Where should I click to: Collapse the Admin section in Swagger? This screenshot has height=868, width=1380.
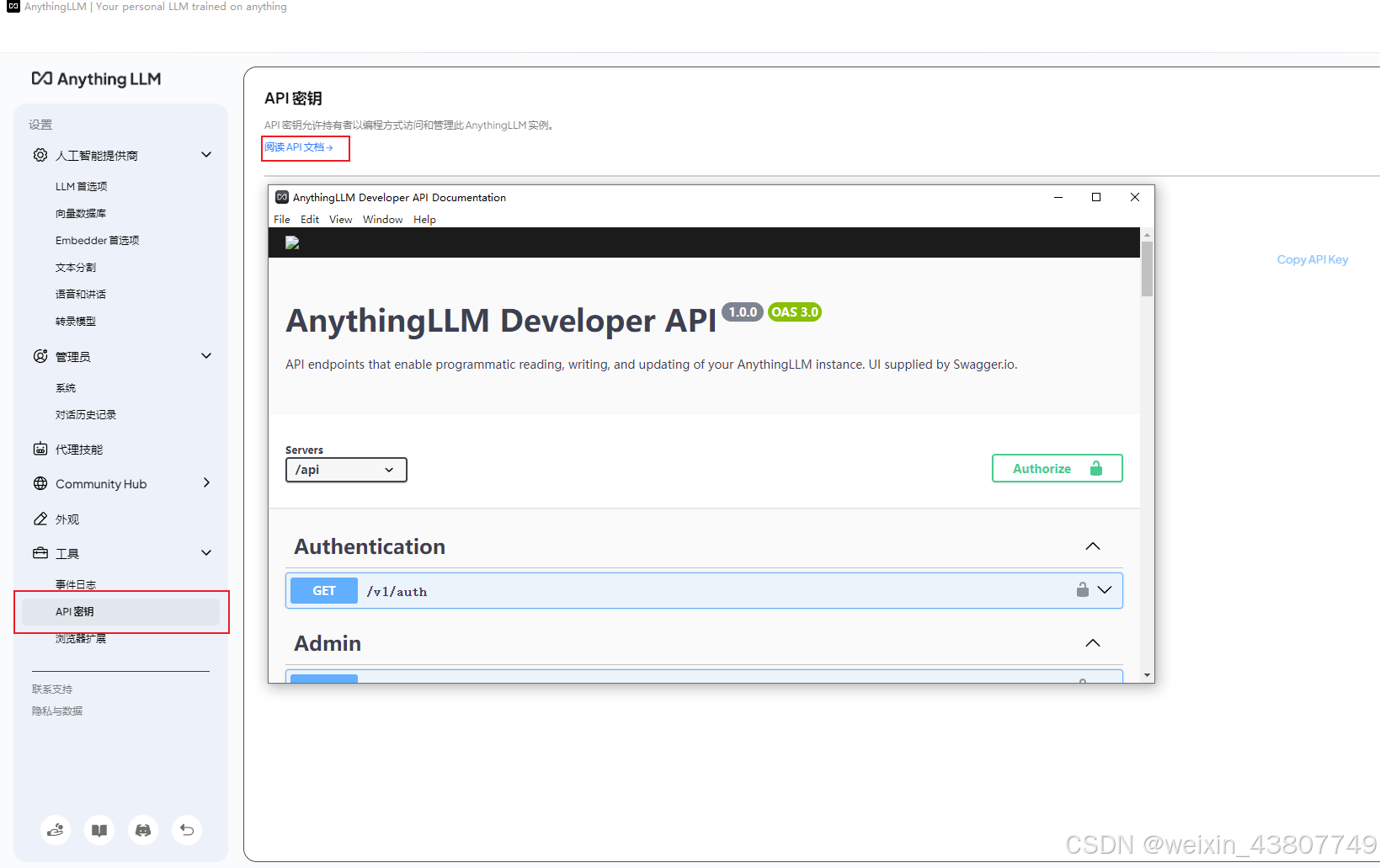click(x=1093, y=643)
